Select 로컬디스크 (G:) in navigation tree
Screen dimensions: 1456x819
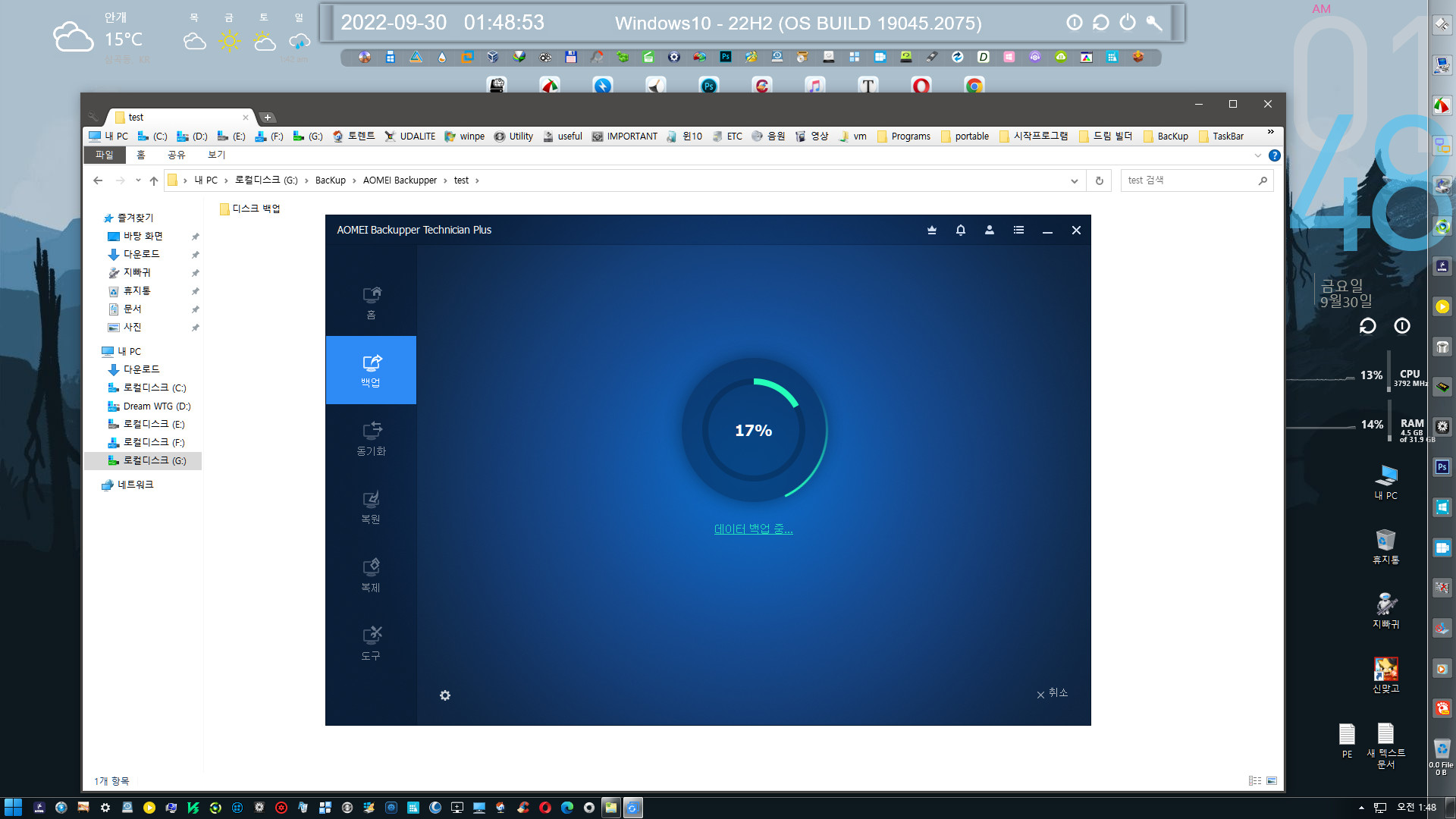147,460
